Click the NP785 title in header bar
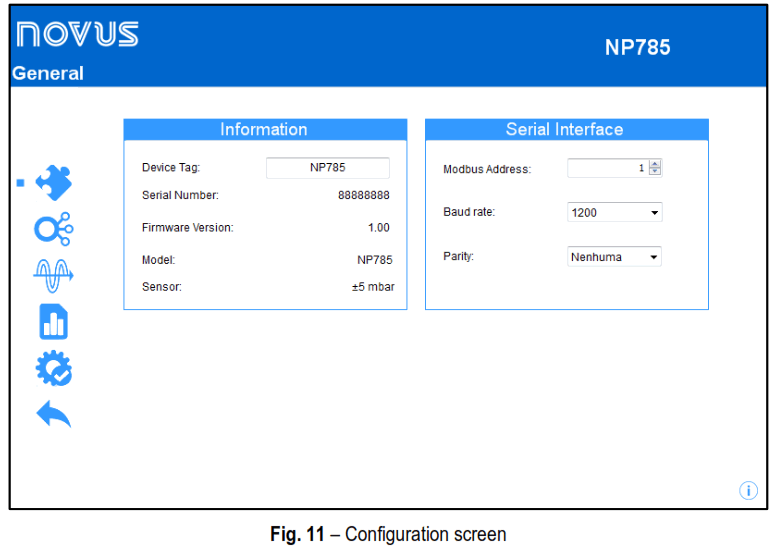This screenshot has height=549, width=772. tap(638, 48)
